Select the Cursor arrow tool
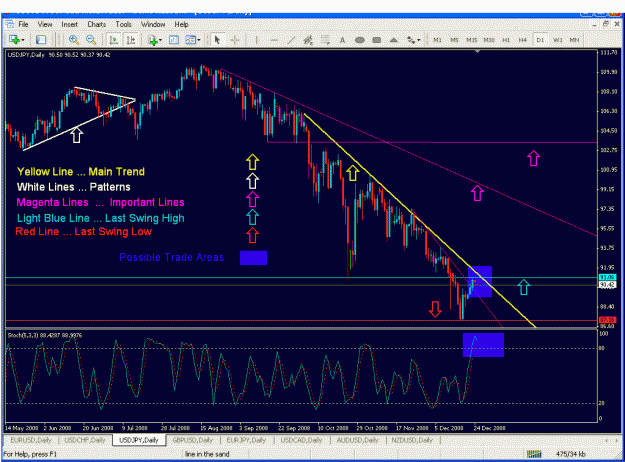 point(217,40)
